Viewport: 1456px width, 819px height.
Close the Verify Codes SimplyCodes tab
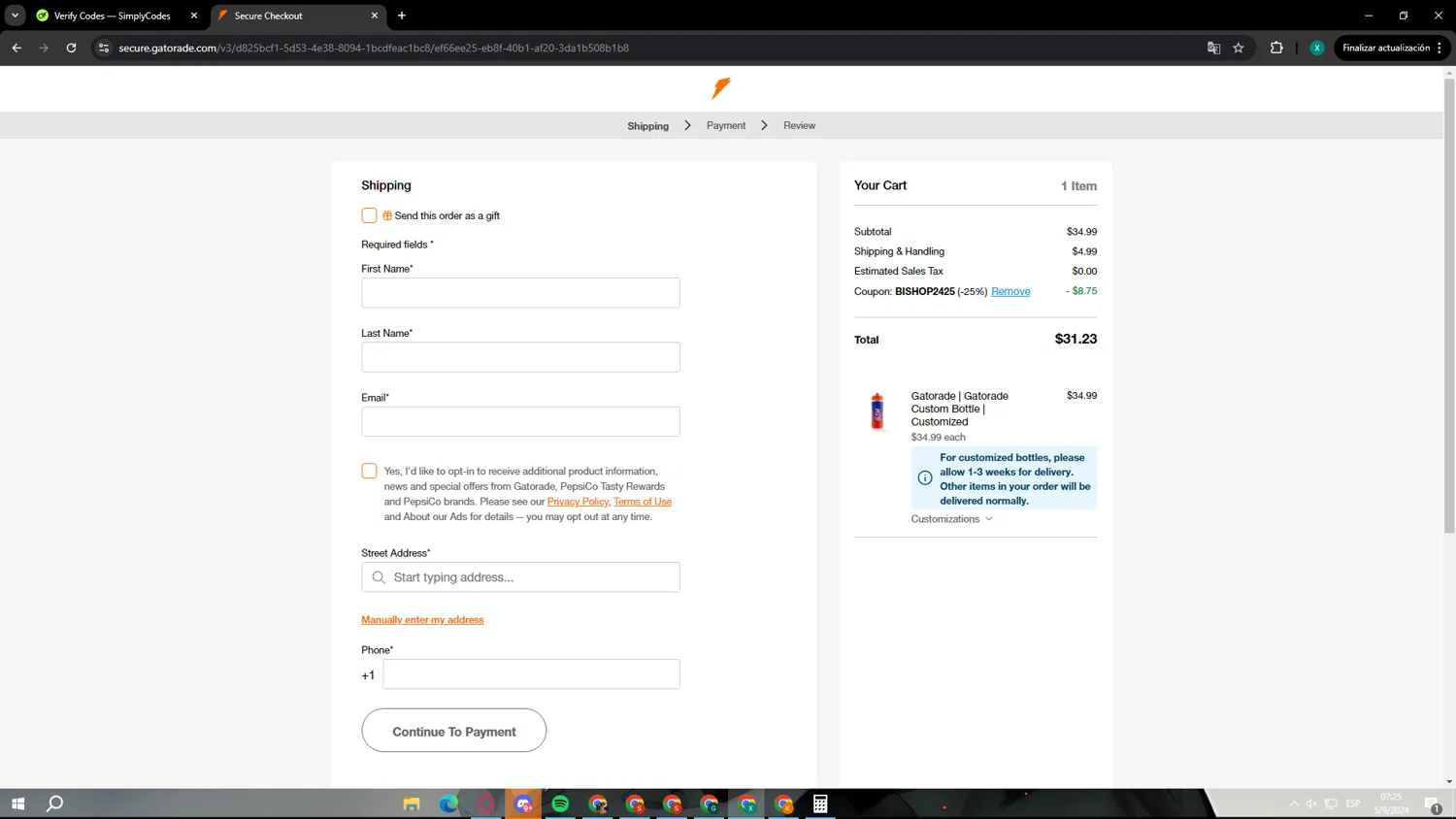pyautogui.click(x=194, y=16)
